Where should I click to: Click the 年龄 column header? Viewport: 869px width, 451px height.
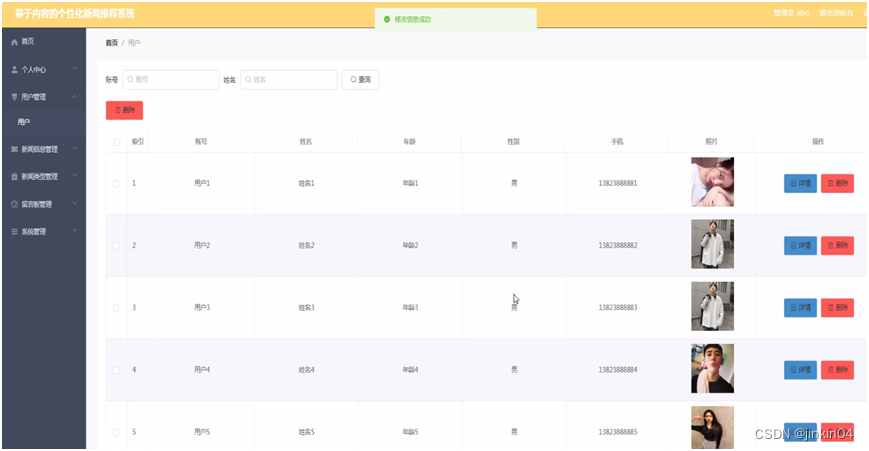410,142
